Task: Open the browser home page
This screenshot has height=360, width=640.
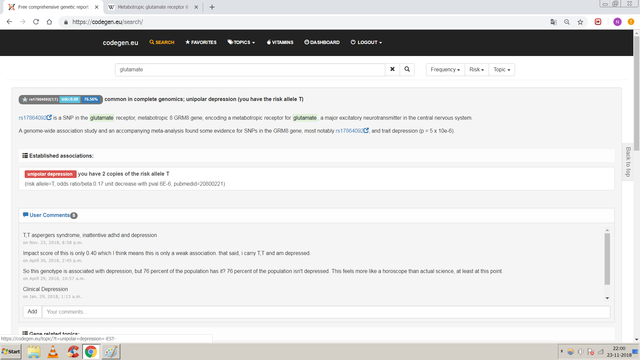Action: (49, 22)
